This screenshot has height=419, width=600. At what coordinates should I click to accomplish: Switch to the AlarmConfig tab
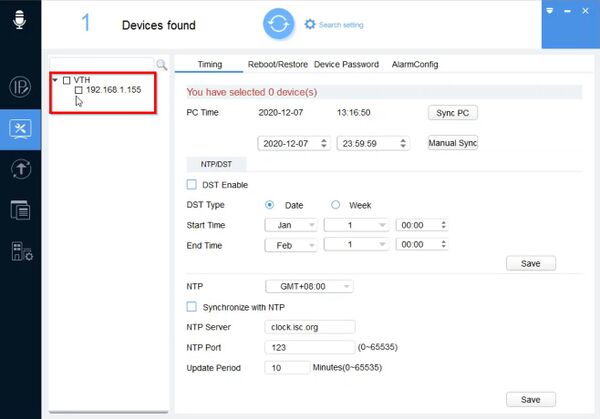click(415, 64)
